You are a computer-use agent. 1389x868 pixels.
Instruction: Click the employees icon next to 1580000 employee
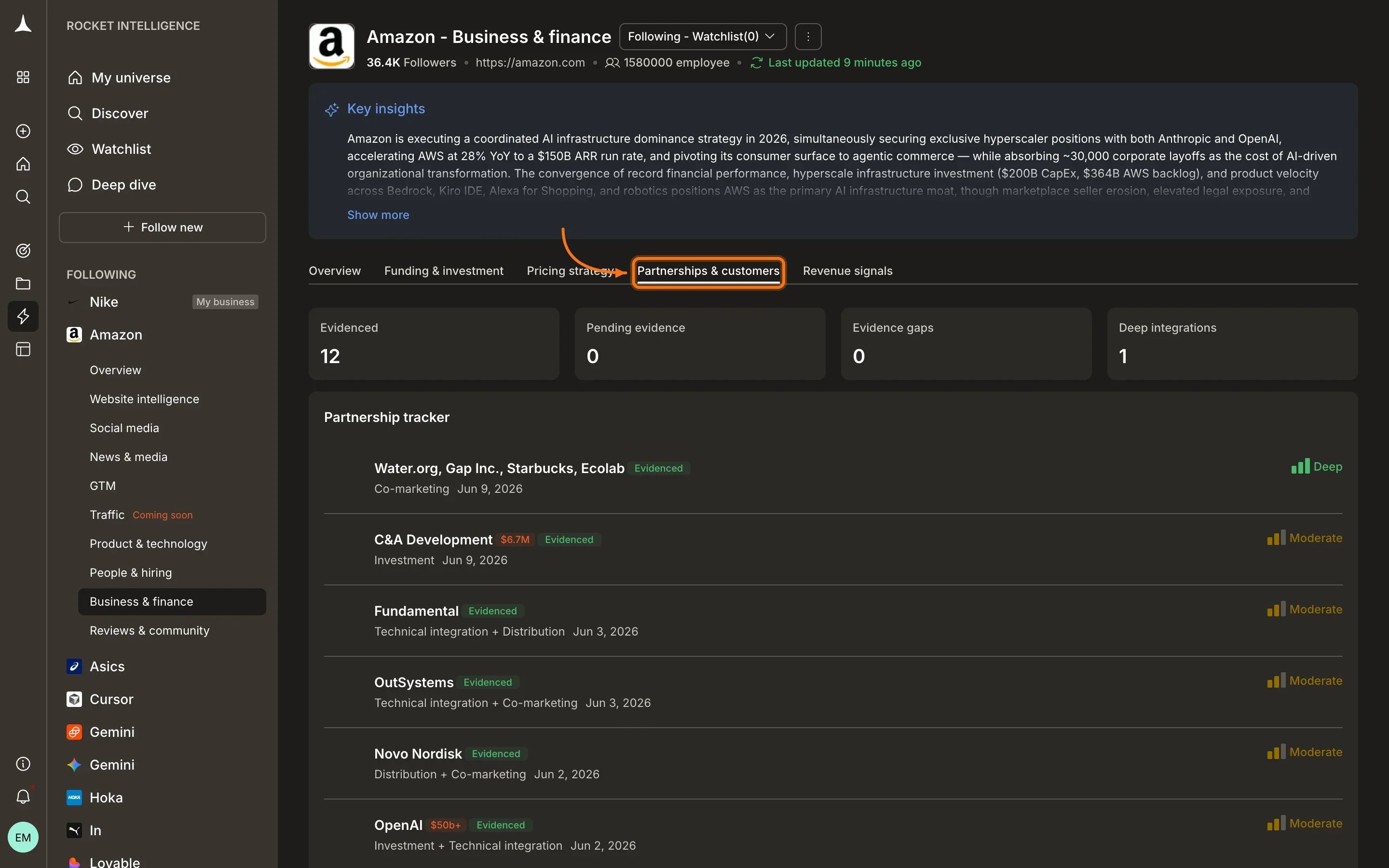[612, 63]
